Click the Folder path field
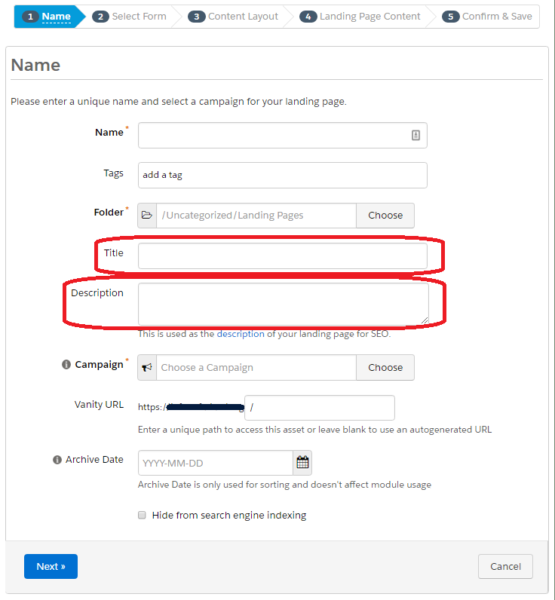Screen dimensions: 555x600 coord(256,215)
